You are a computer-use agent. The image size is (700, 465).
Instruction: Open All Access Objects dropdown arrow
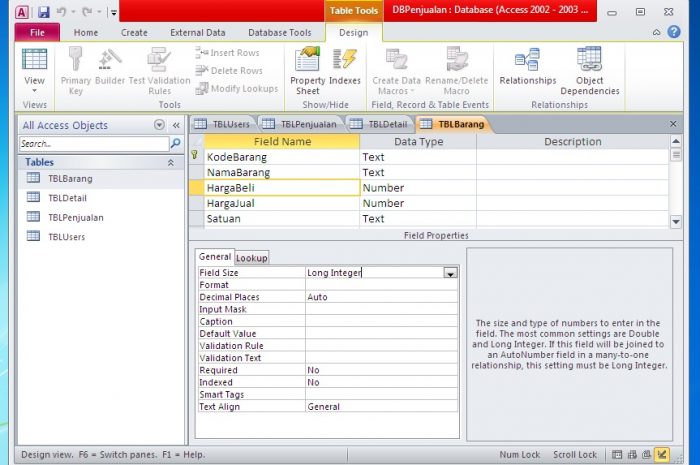tap(159, 125)
